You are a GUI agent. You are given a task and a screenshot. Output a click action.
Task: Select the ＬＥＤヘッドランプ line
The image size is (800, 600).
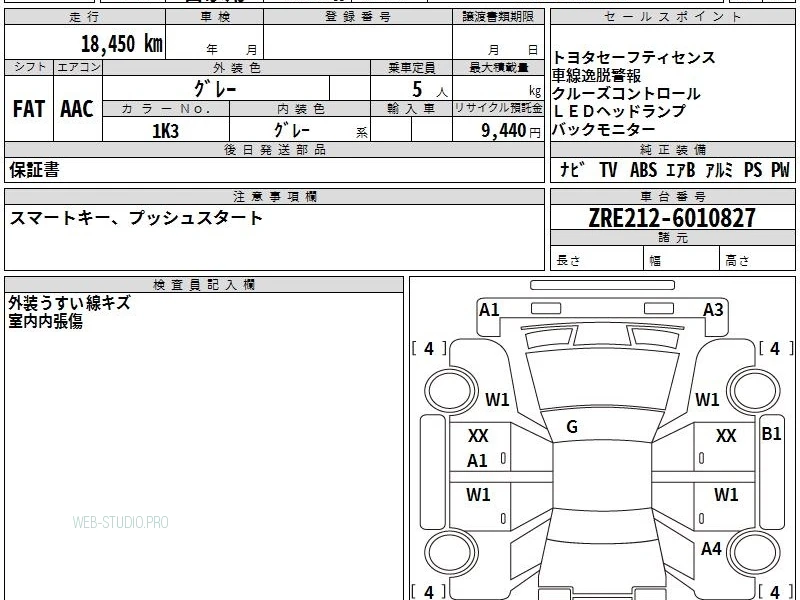click(x=619, y=111)
